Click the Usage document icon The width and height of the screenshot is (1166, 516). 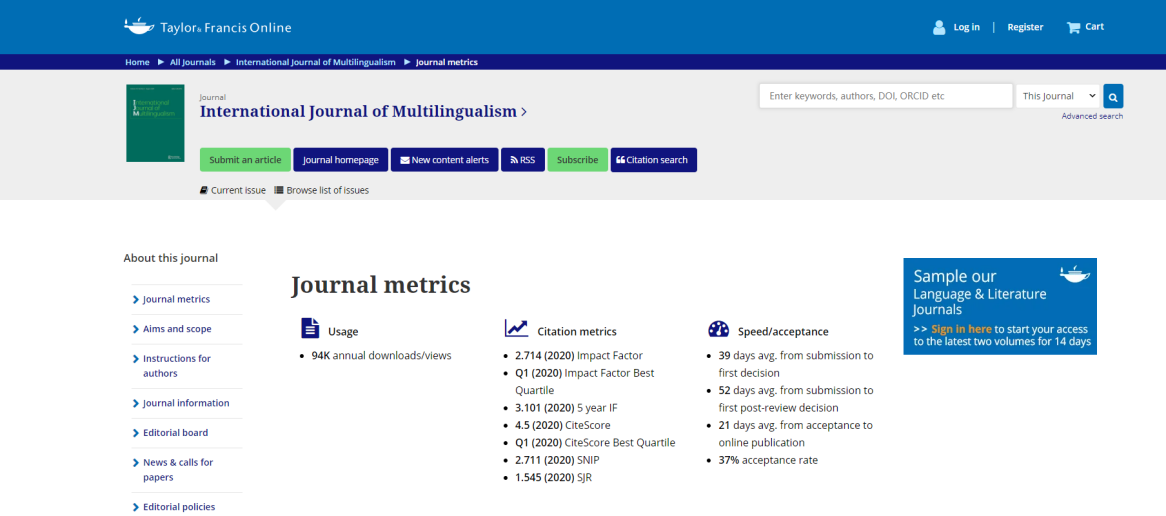(x=310, y=329)
